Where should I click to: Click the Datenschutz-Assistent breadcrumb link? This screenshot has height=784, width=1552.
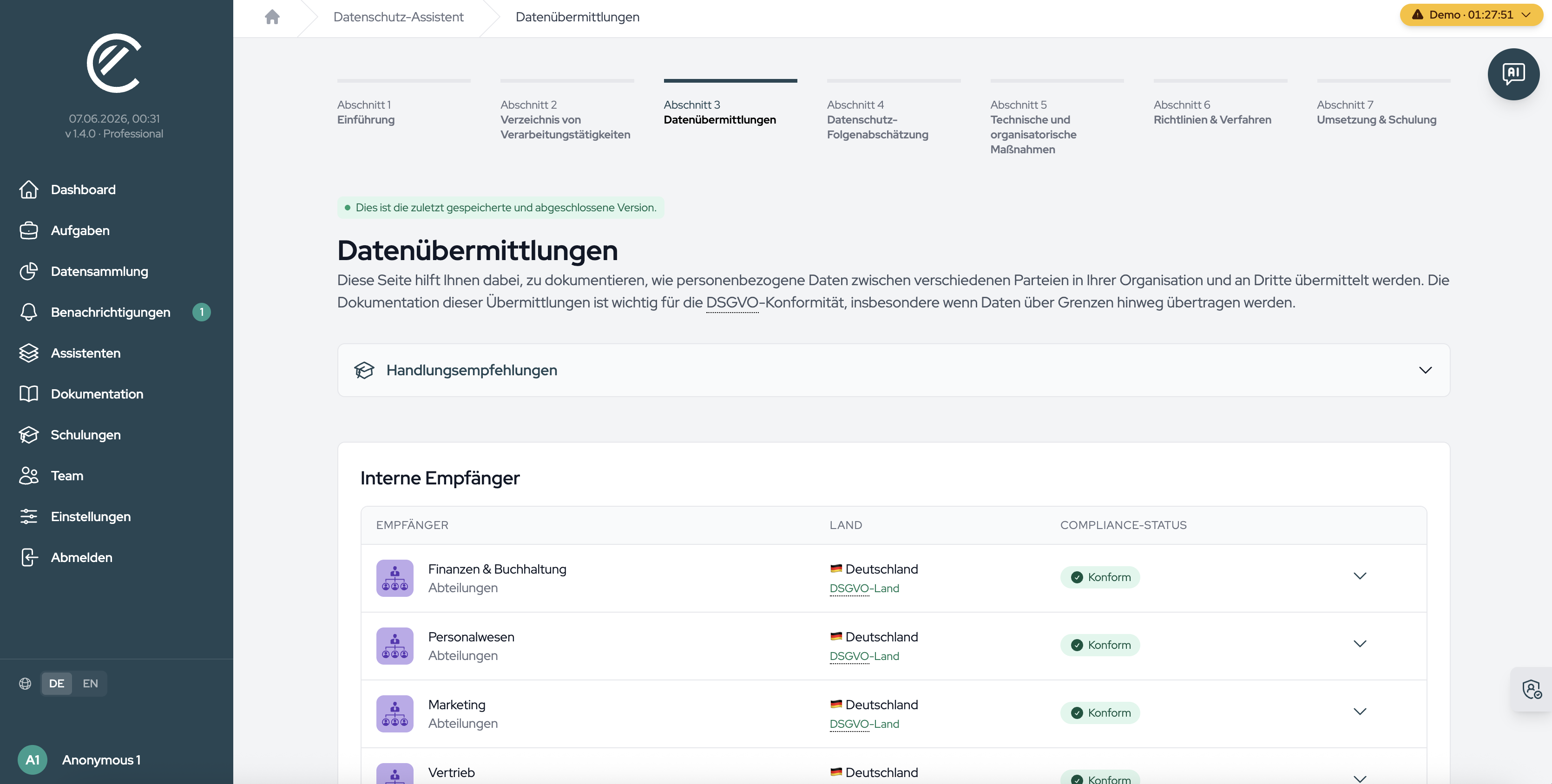398,17
